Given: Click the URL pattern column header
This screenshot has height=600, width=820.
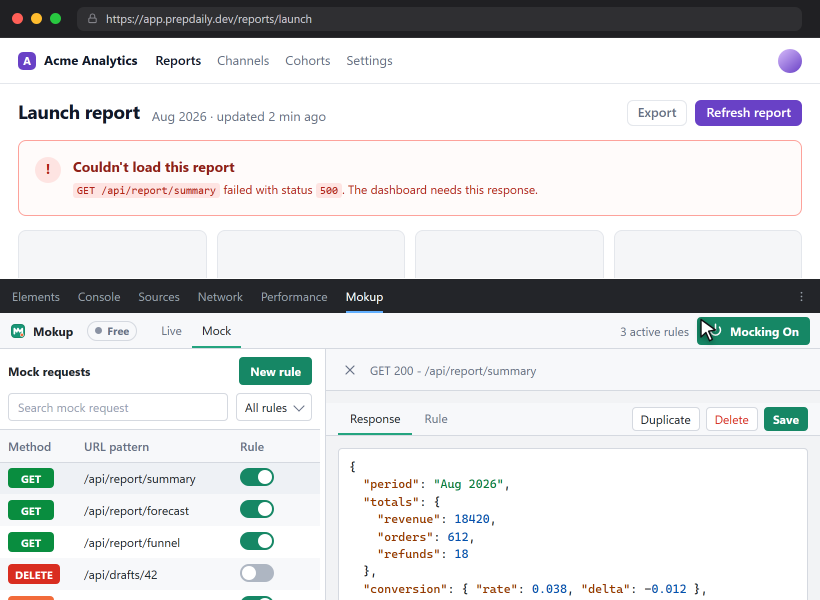Looking at the screenshot, I should (x=116, y=447).
